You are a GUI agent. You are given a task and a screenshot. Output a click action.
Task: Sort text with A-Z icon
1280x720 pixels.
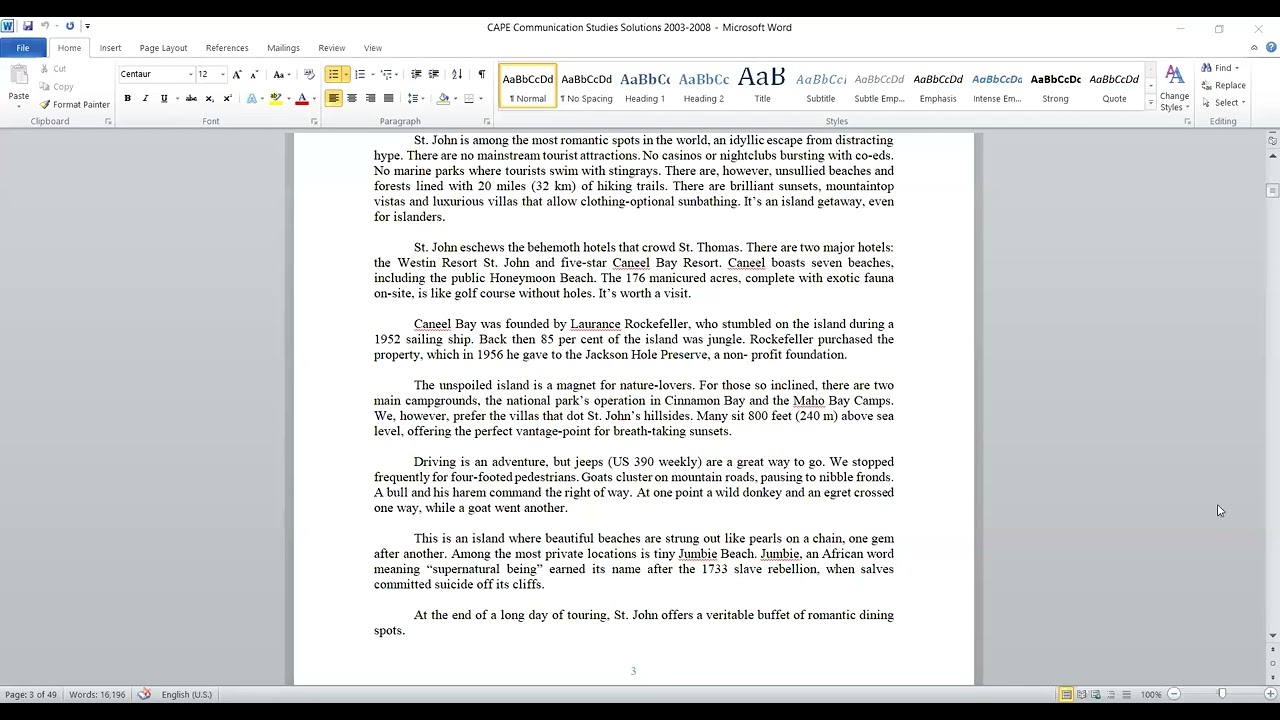point(457,74)
